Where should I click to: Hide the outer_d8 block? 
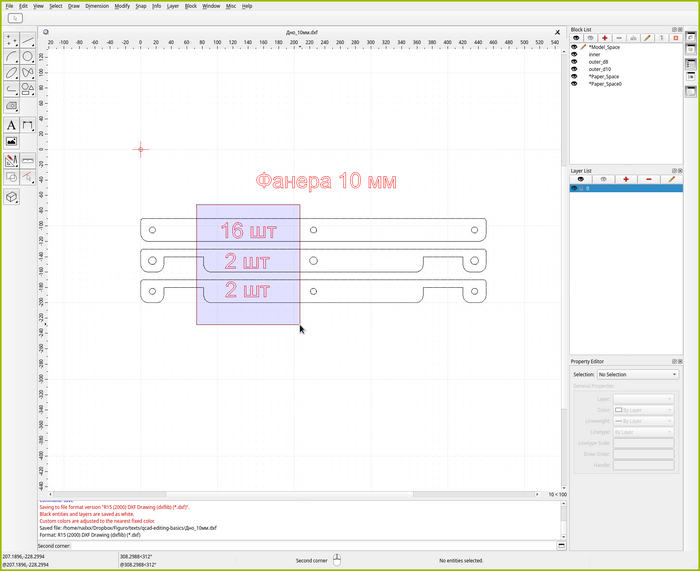point(575,61)
